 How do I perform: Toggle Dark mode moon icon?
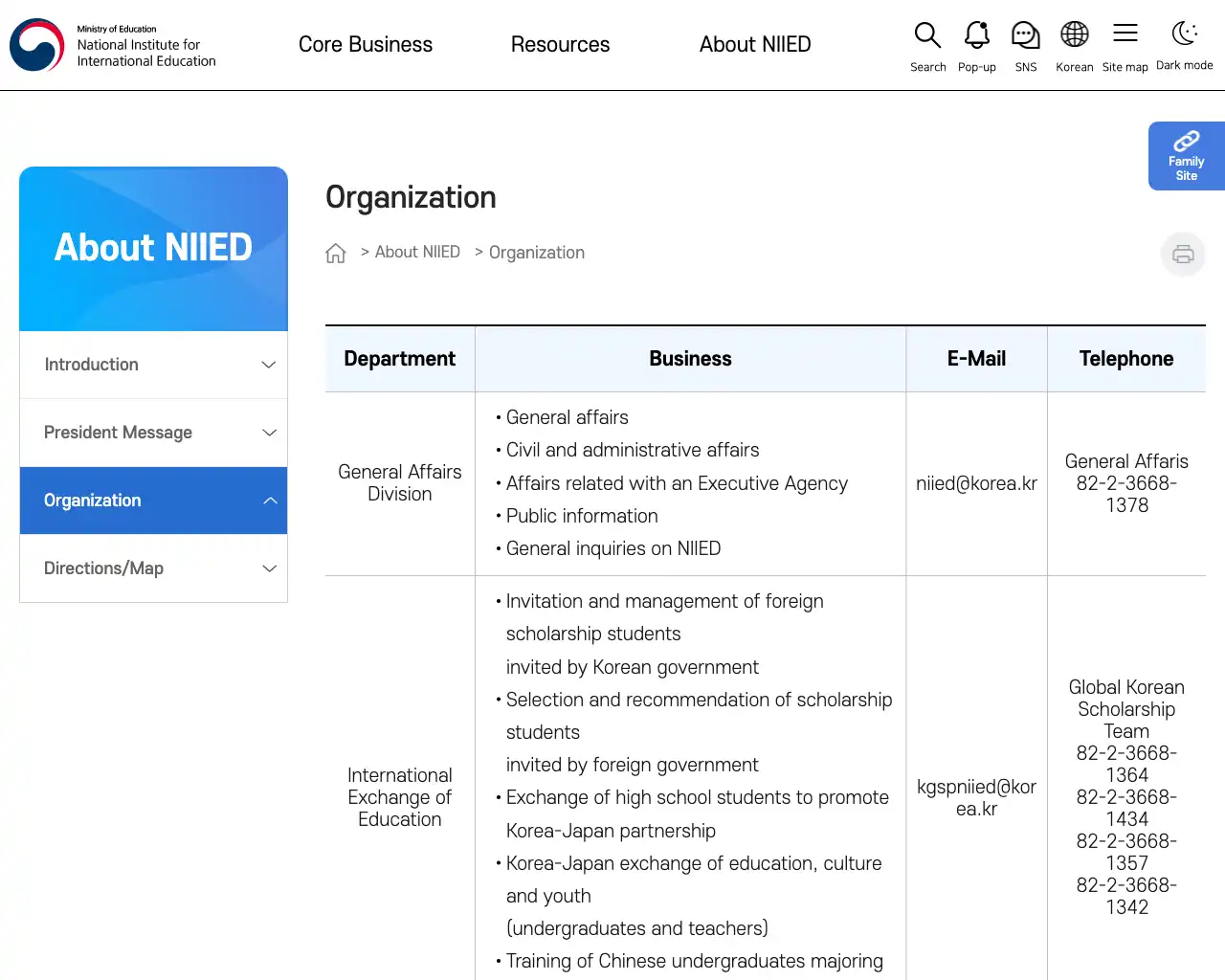(1184, 34)
